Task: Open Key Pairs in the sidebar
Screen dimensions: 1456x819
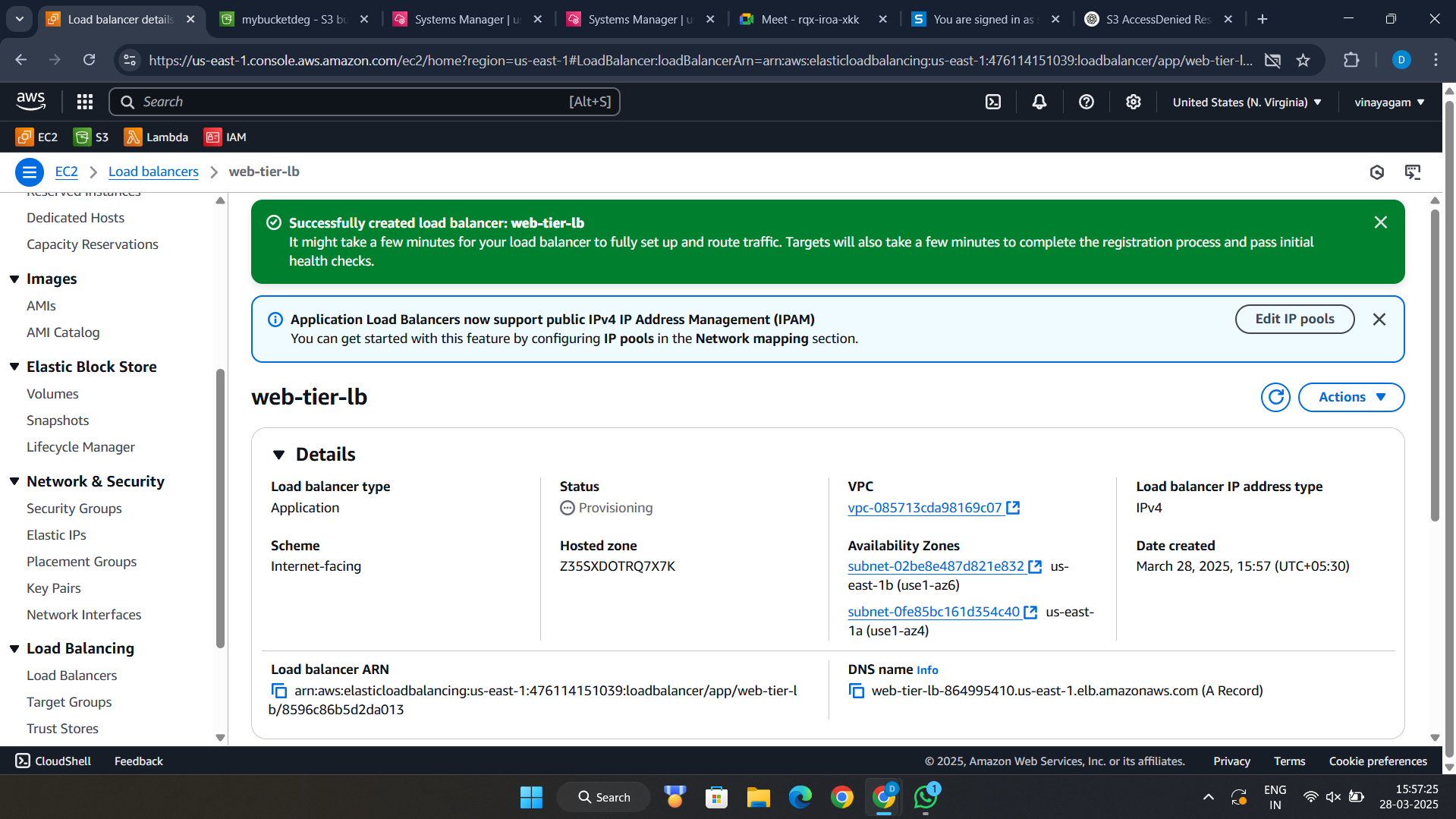Action: 53,588
